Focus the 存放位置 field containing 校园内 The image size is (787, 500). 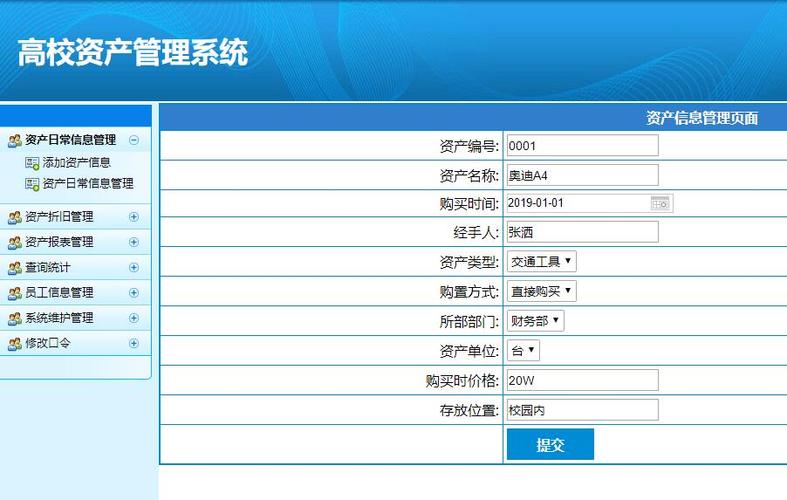point(583,410)
